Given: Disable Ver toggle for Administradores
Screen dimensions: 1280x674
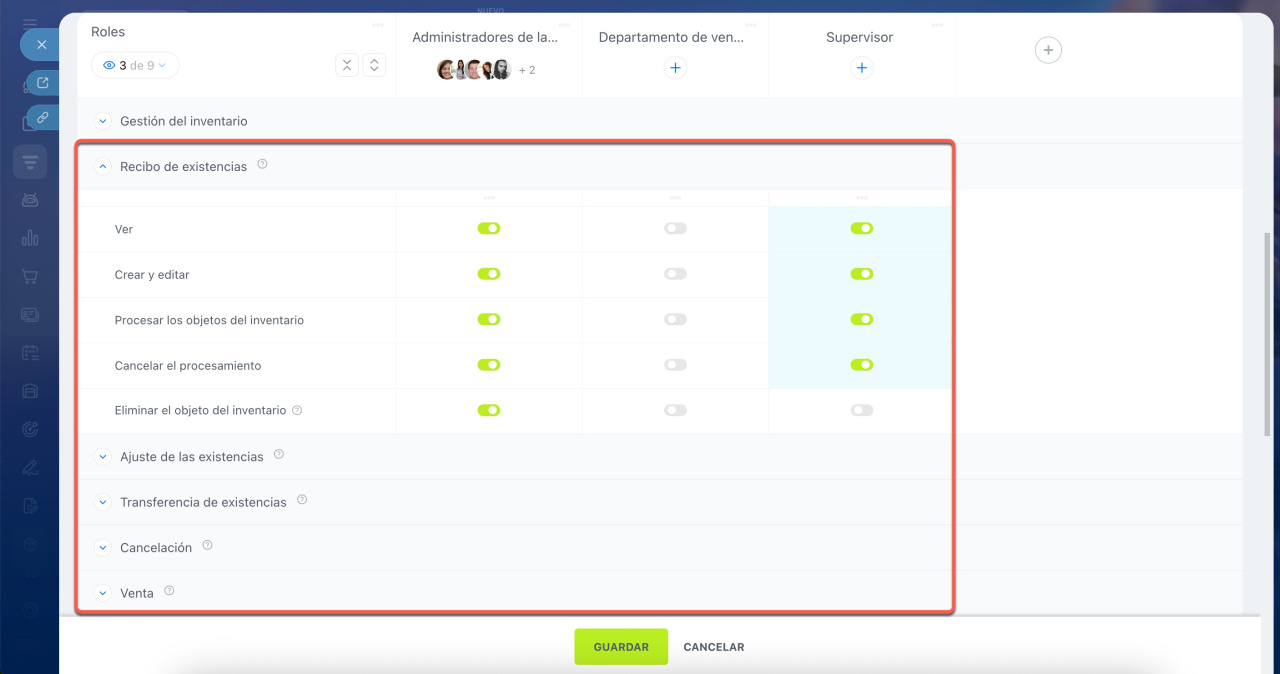Looking at the screenshot, I should [x=488, y=228].
